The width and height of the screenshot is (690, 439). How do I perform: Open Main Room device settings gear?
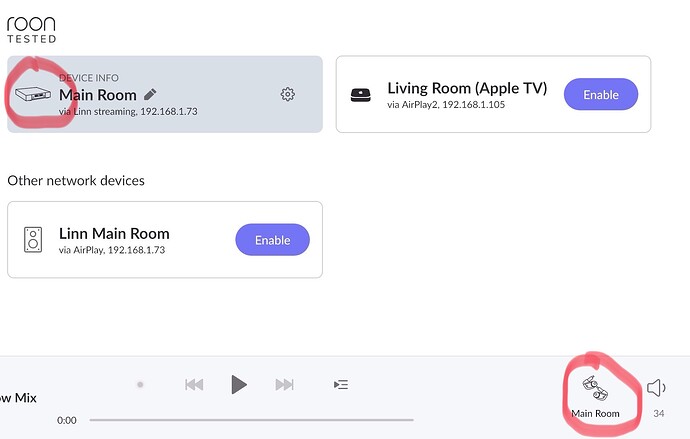click(287, 94)
